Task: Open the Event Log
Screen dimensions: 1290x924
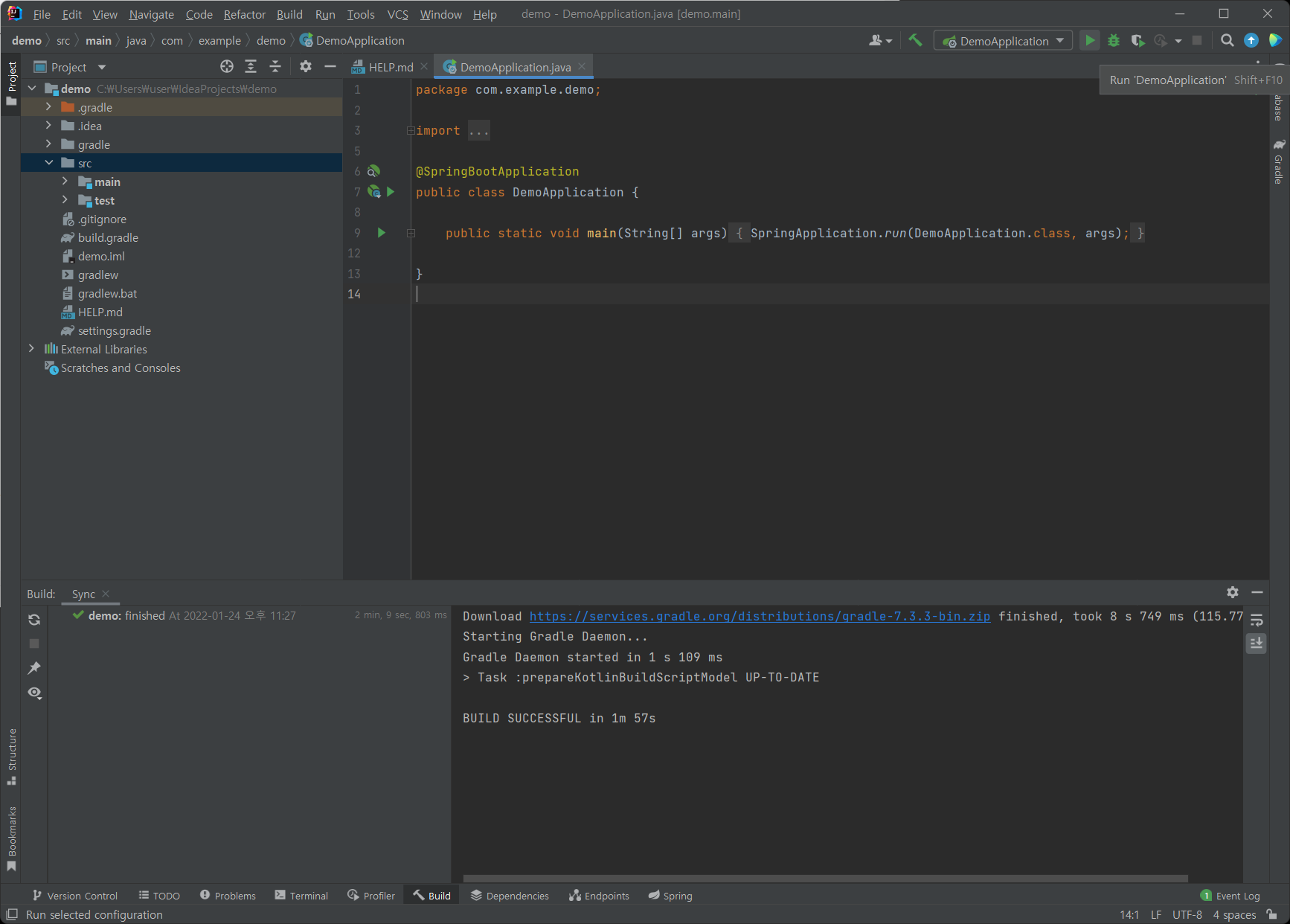Action: pyautogui.click(x=1230, y=896)
